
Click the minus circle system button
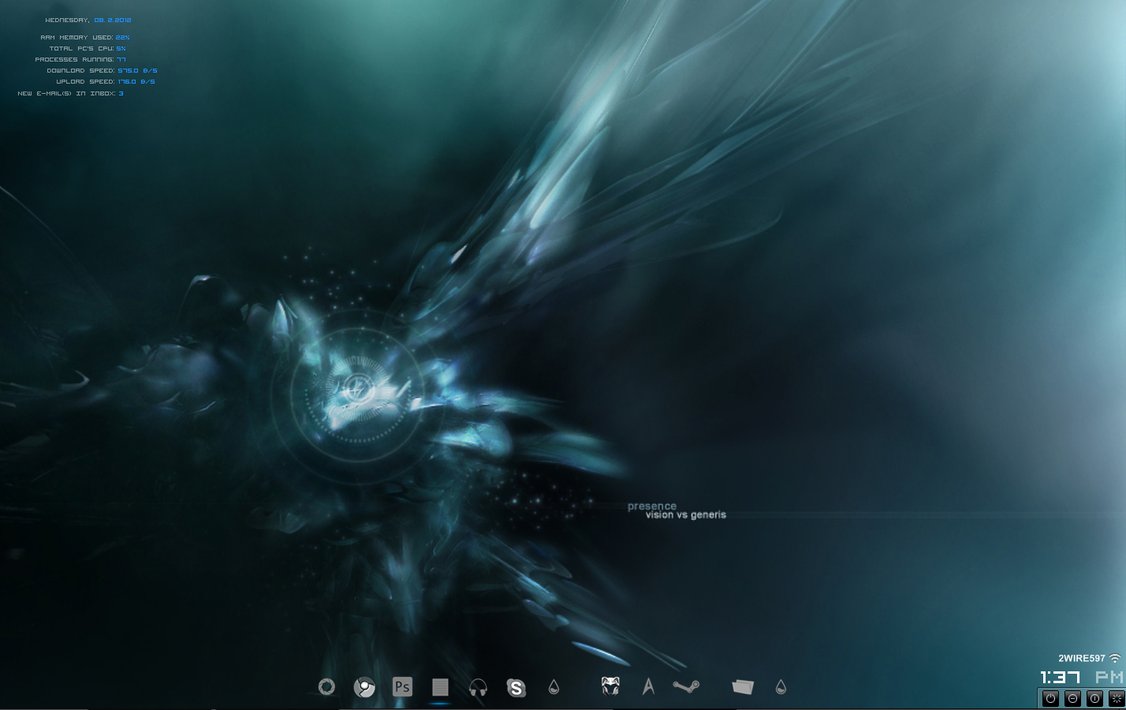tap(1072, 698)
